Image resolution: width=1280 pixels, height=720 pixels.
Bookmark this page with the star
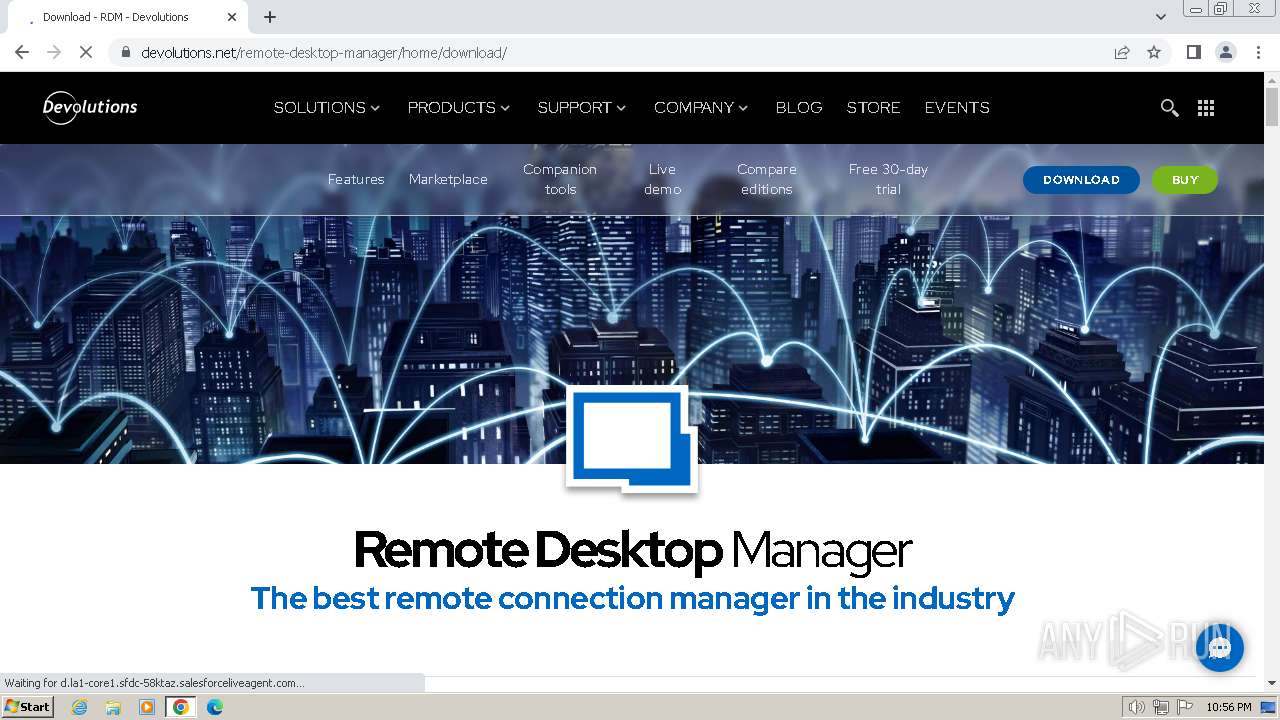tap(1154, 52)
